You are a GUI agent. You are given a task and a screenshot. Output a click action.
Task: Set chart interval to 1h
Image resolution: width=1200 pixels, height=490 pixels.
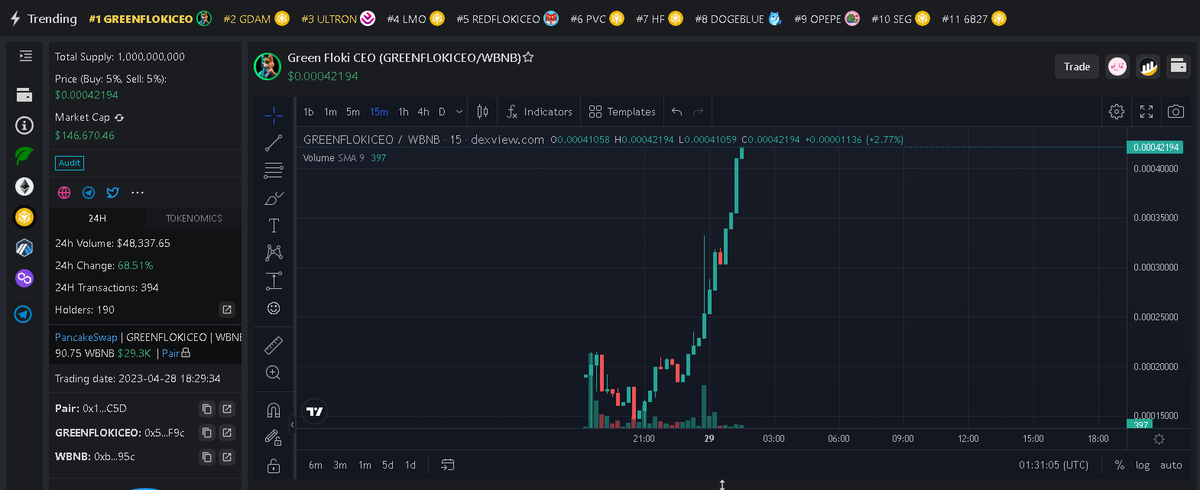(404, 112)
